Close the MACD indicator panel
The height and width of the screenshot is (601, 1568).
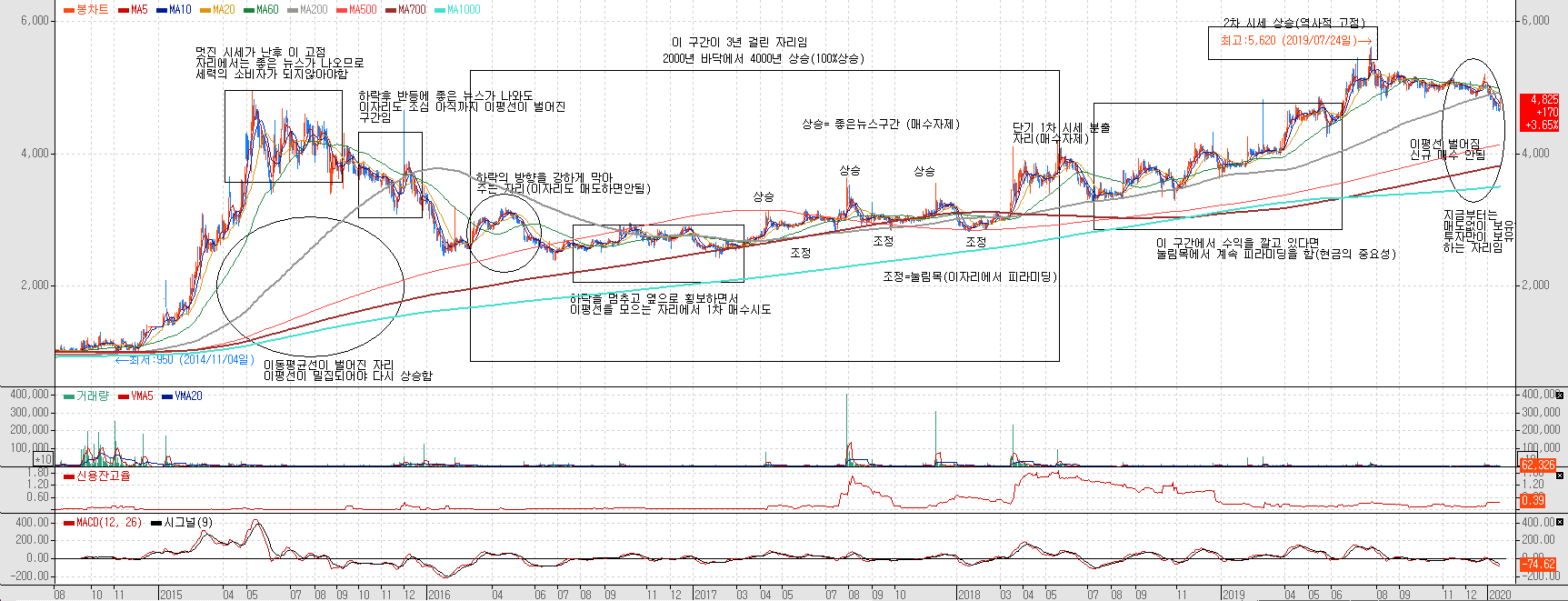(1560, 523)
